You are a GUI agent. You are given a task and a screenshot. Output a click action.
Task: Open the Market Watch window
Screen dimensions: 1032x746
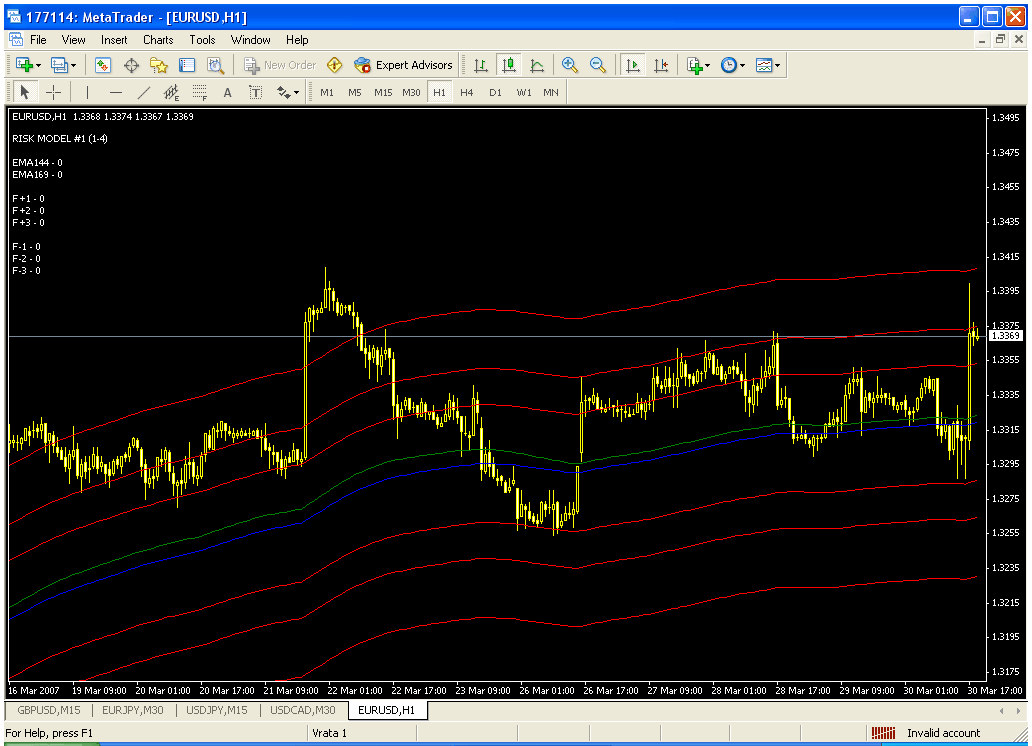[x=103, y=65]
